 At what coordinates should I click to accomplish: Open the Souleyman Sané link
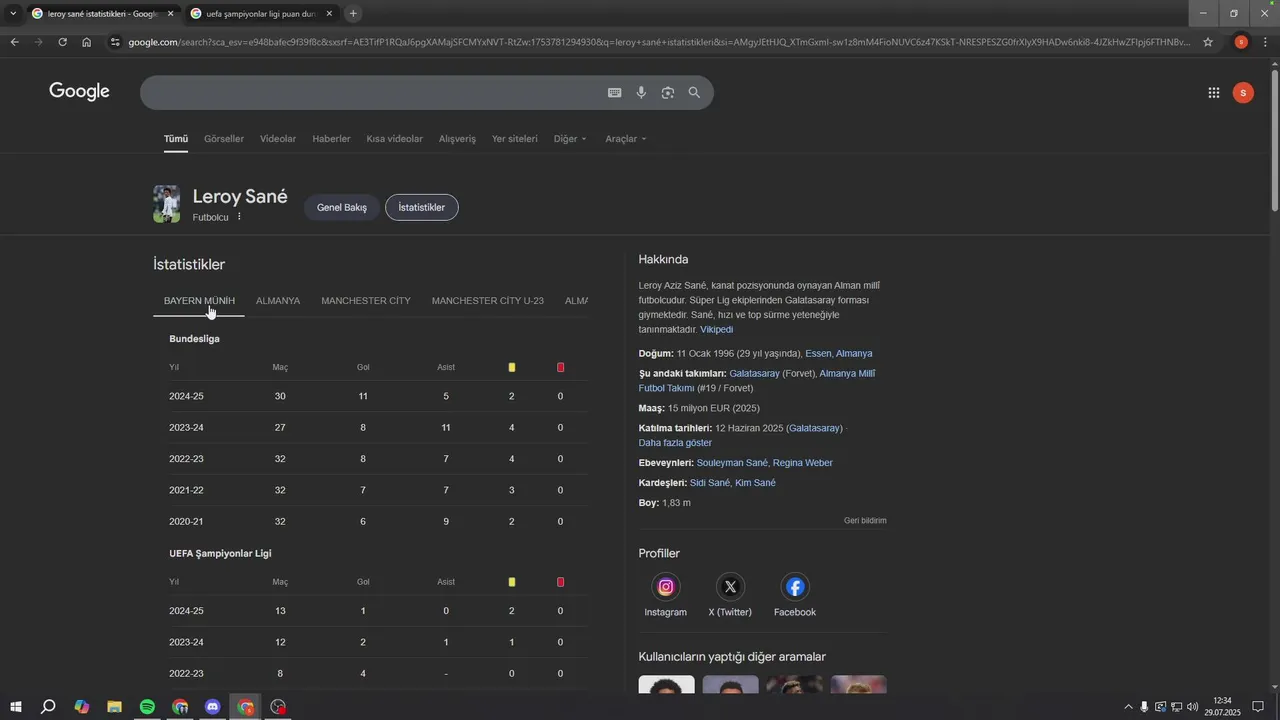pos(732,463)
